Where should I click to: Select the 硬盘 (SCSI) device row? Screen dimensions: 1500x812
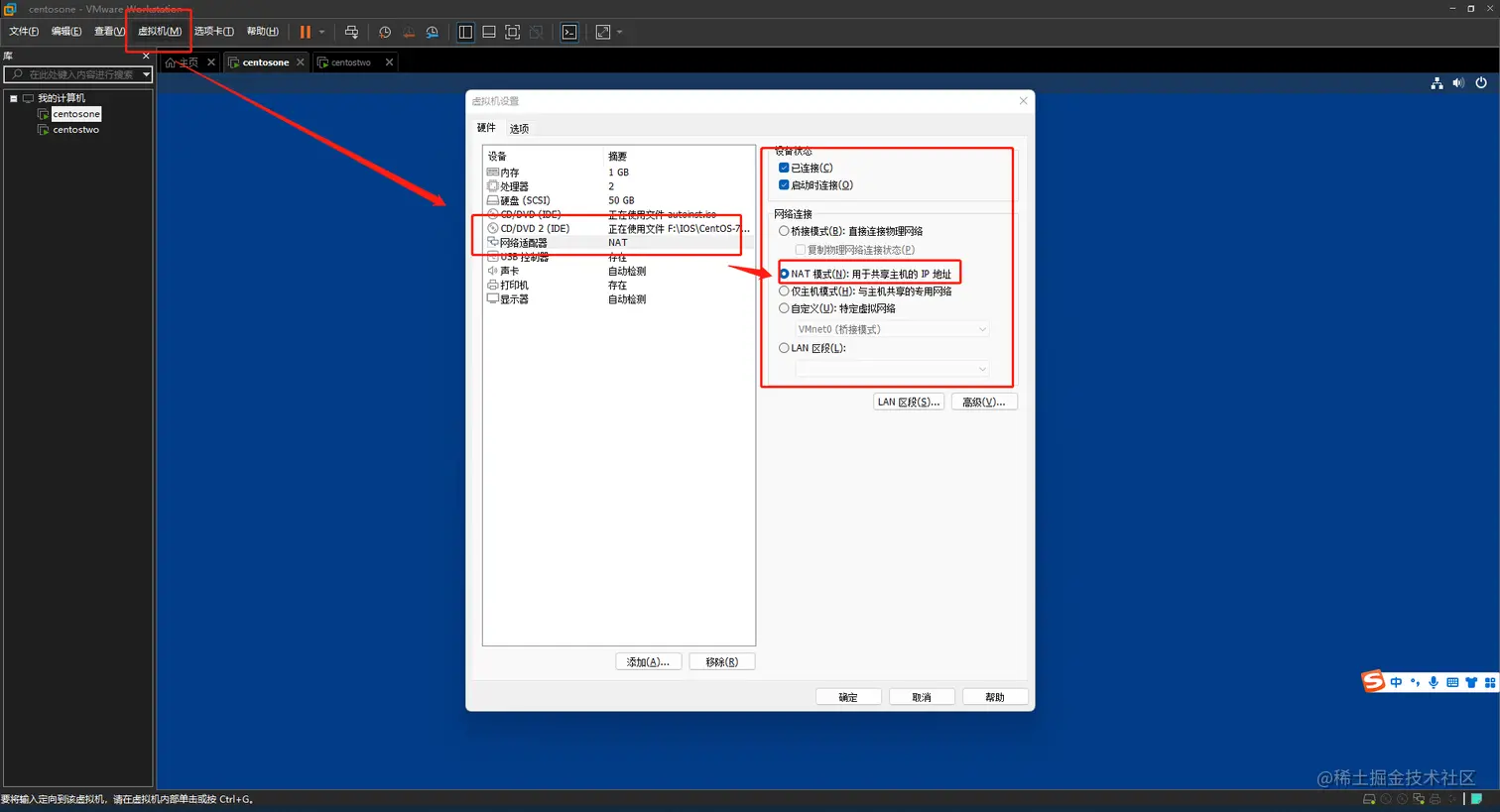pyautogui.click(x=618, y=200)
